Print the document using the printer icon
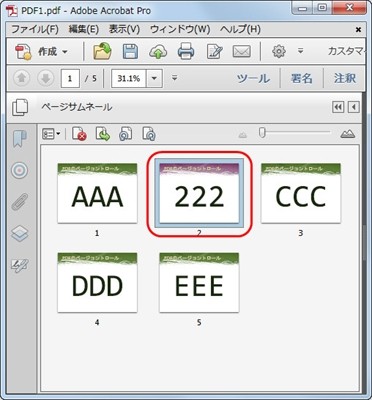 coord(186,52)
